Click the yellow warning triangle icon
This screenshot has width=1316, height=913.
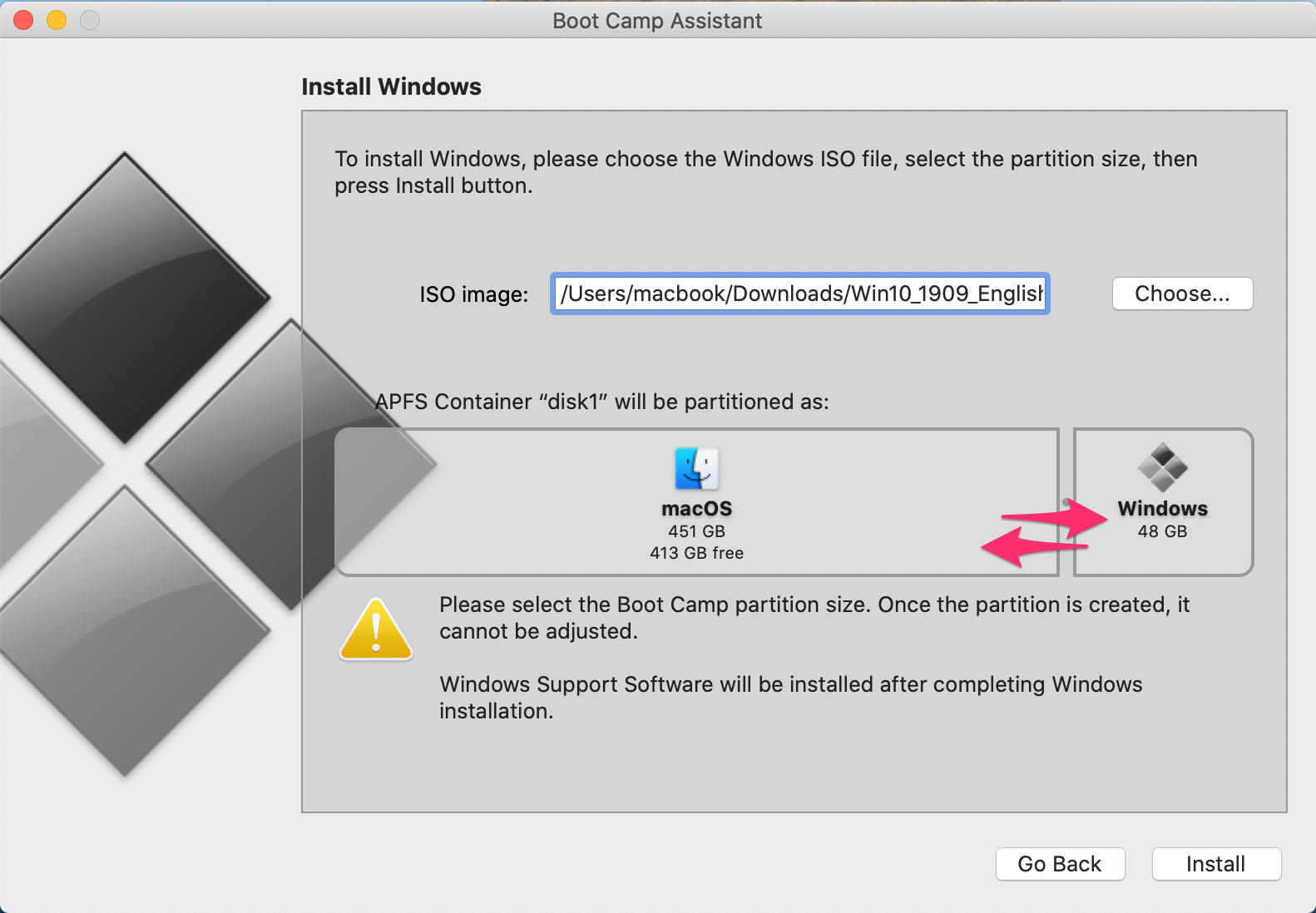pos(375,629)
